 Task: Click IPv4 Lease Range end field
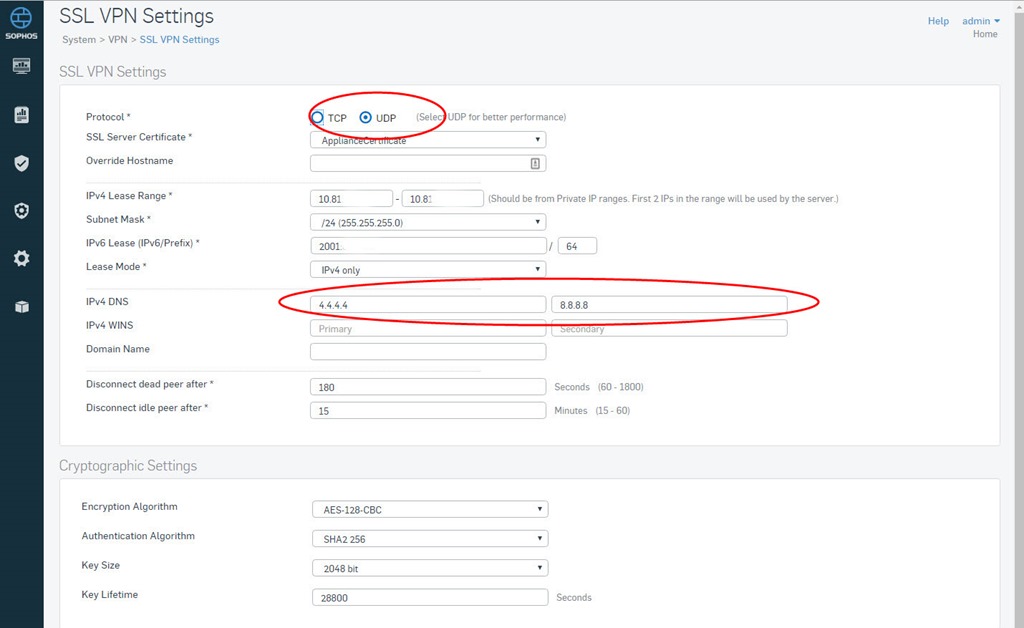coord(442,198)
